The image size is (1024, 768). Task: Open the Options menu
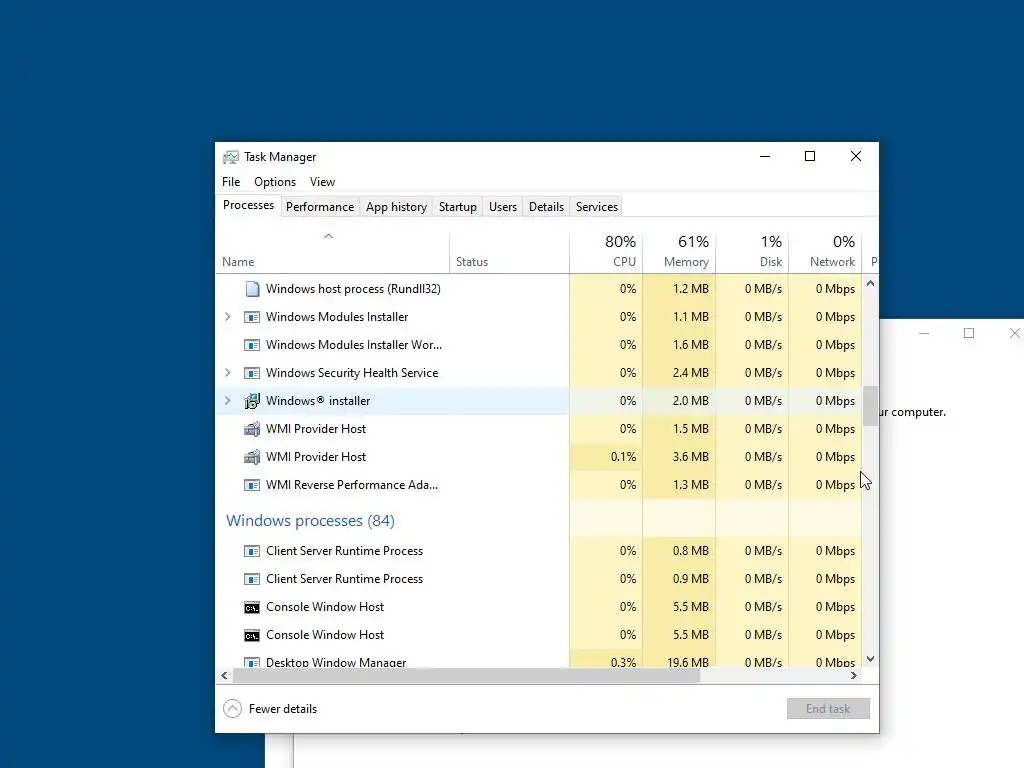(x=275, y=182)
